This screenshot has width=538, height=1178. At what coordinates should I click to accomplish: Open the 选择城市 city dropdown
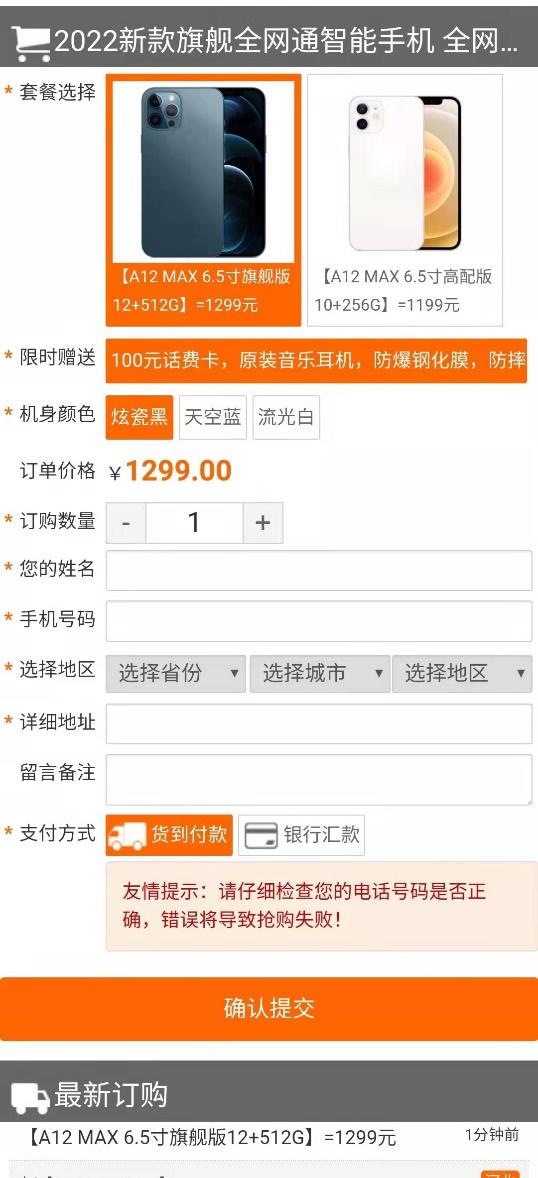[x=319, y=673]
